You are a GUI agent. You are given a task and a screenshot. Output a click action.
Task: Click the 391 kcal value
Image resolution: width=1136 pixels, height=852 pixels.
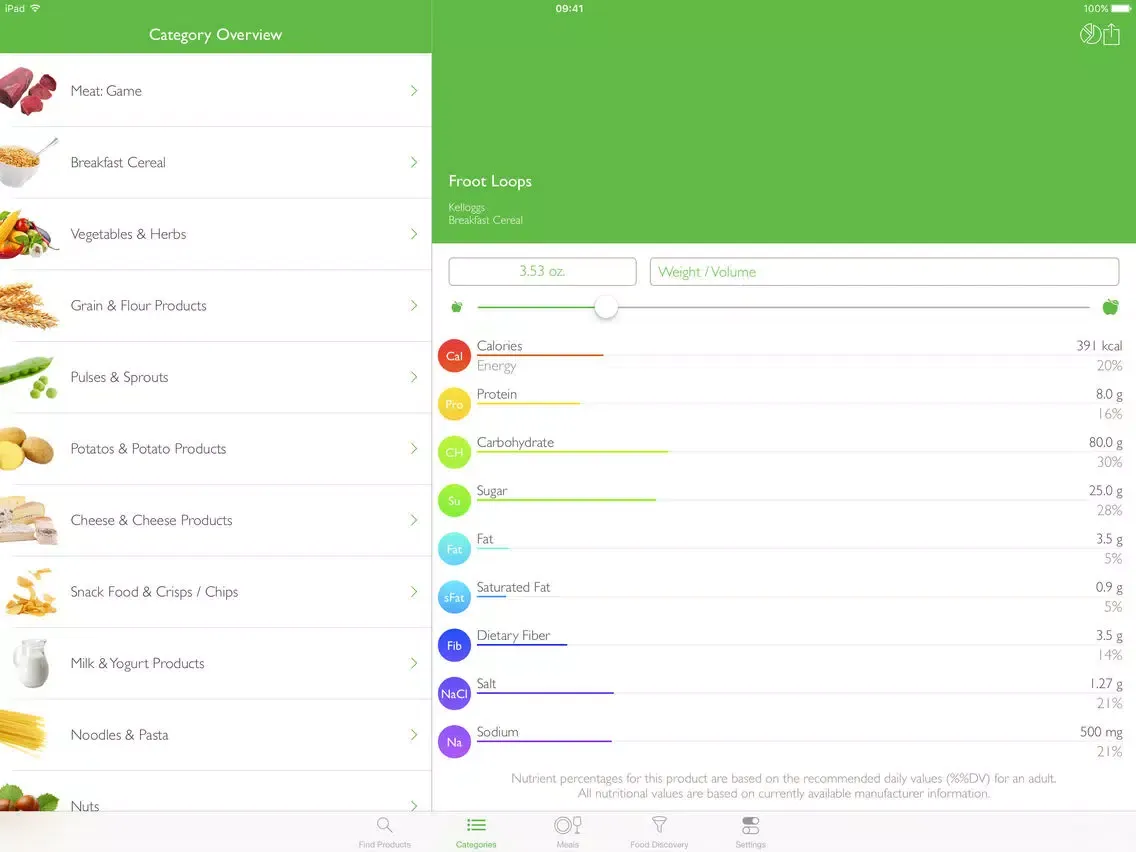point(1099,346)
